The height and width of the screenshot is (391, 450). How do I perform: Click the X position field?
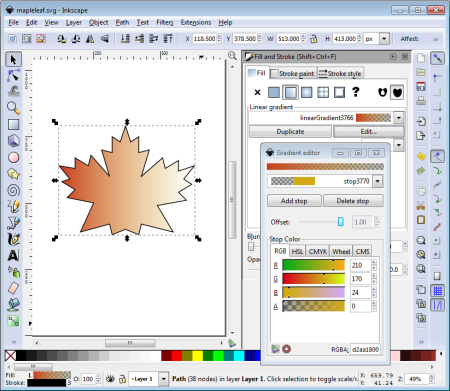204,39
